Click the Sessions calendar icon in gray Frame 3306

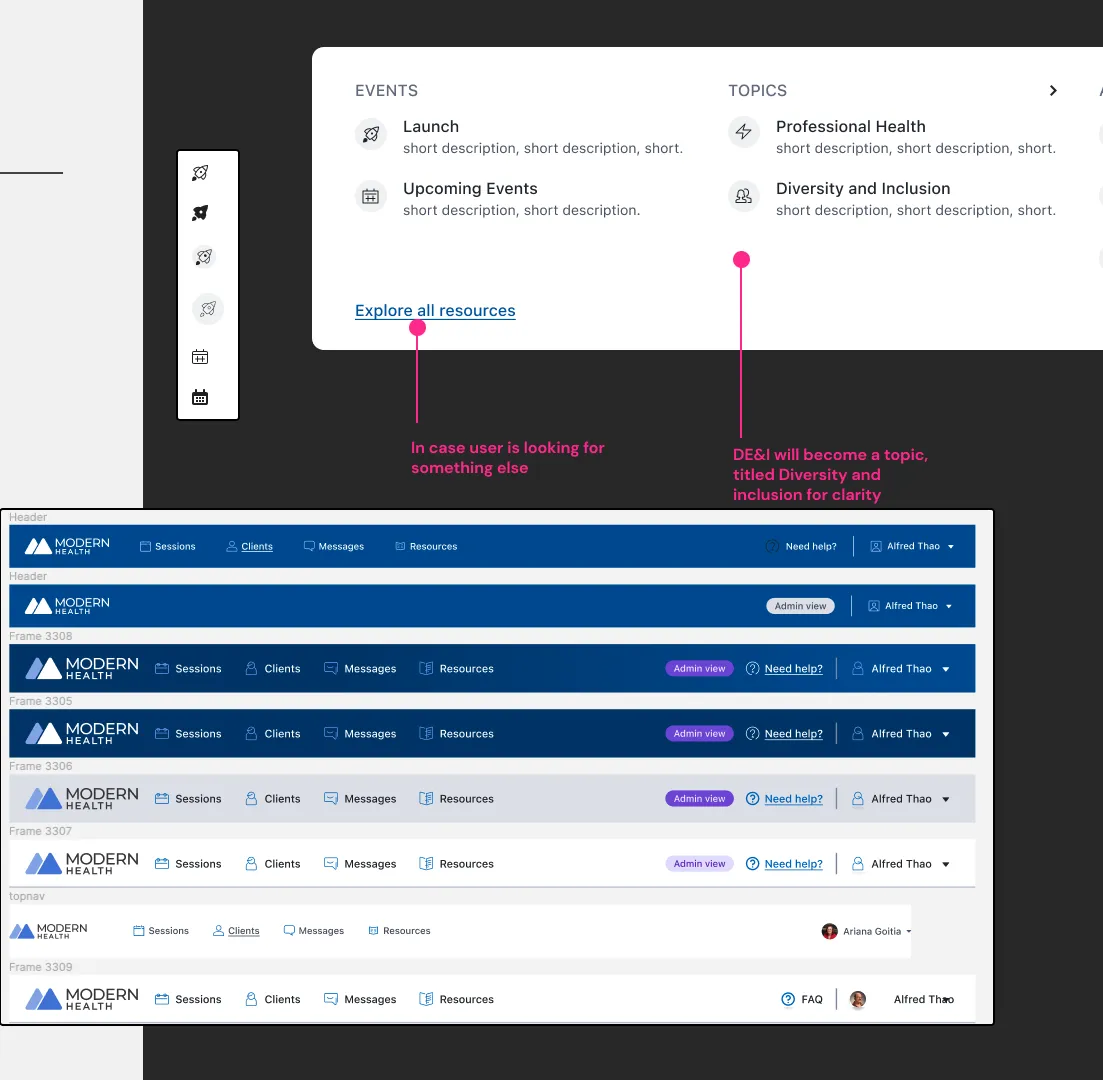click(162, 799)
